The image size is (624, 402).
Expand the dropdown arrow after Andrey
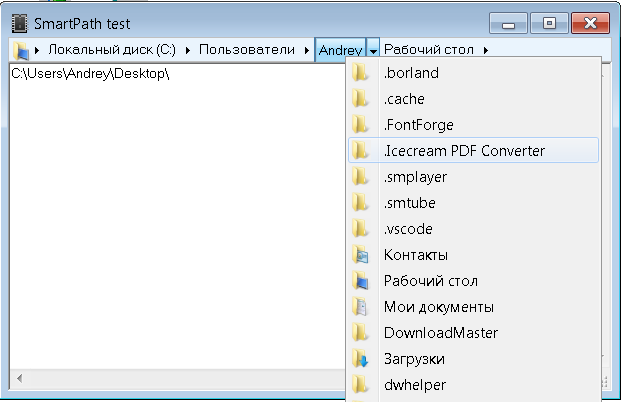tap(373, 50)
